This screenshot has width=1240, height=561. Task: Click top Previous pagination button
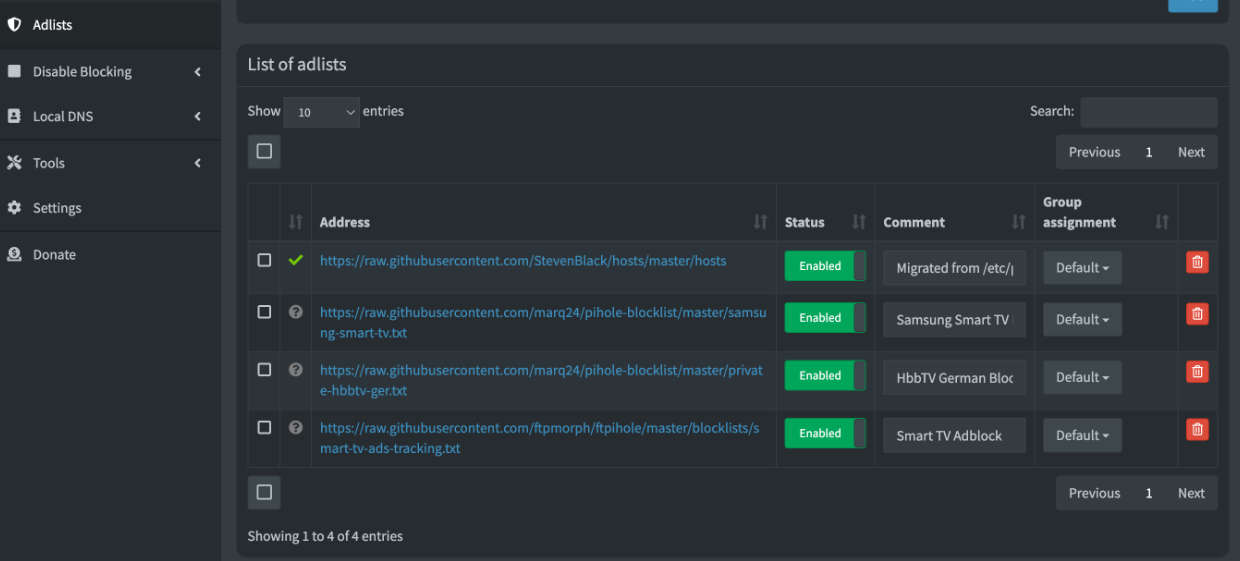coord(1094,152)
